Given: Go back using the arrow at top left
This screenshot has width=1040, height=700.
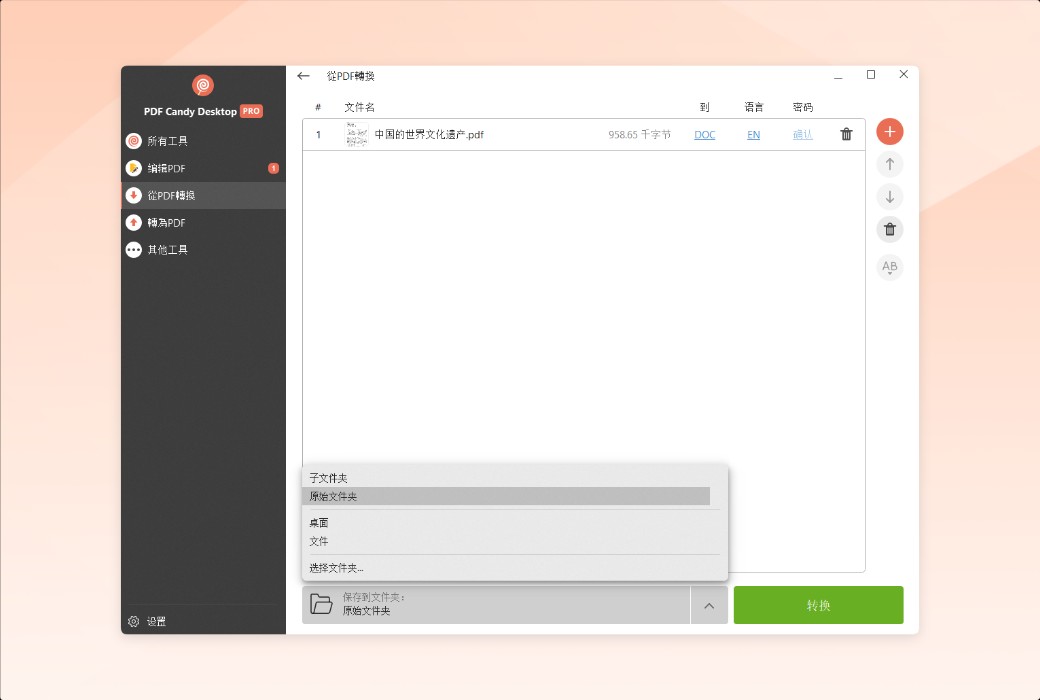Looking at the screenshot, I should [x=303, y=75].
